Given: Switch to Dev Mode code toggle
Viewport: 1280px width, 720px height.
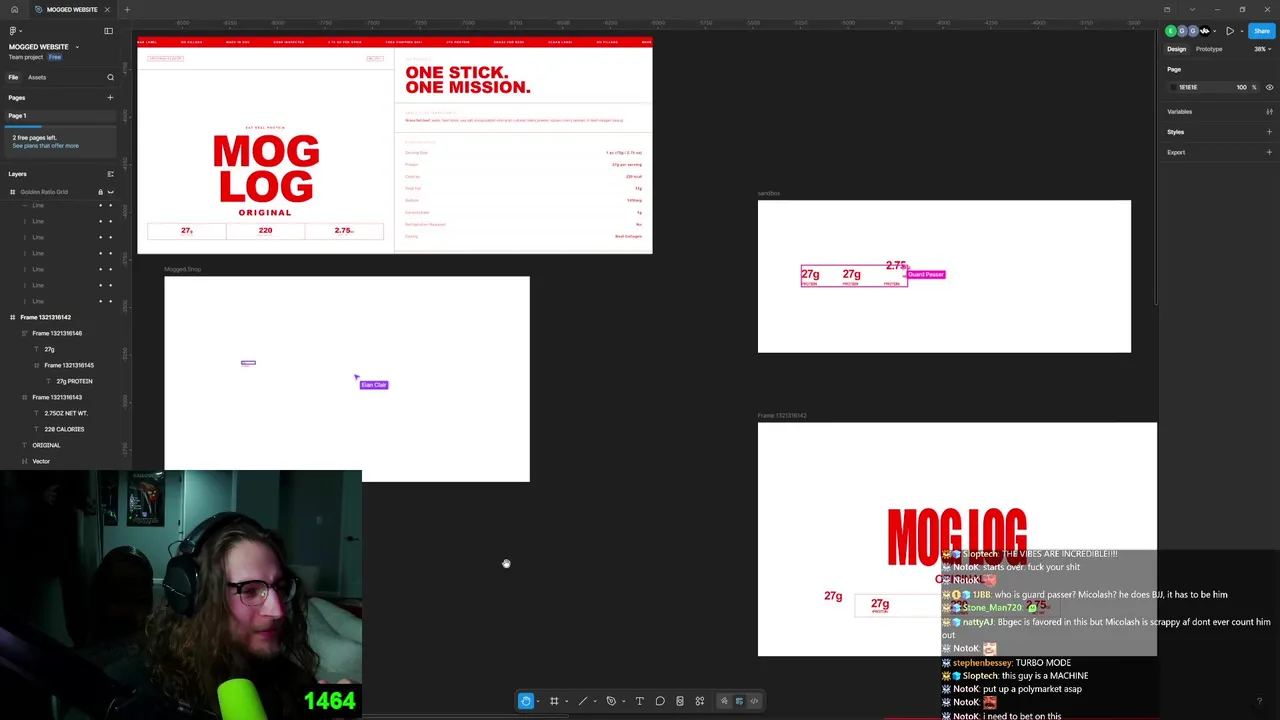Looking at the screenshot, I should [x=754, y=701].
